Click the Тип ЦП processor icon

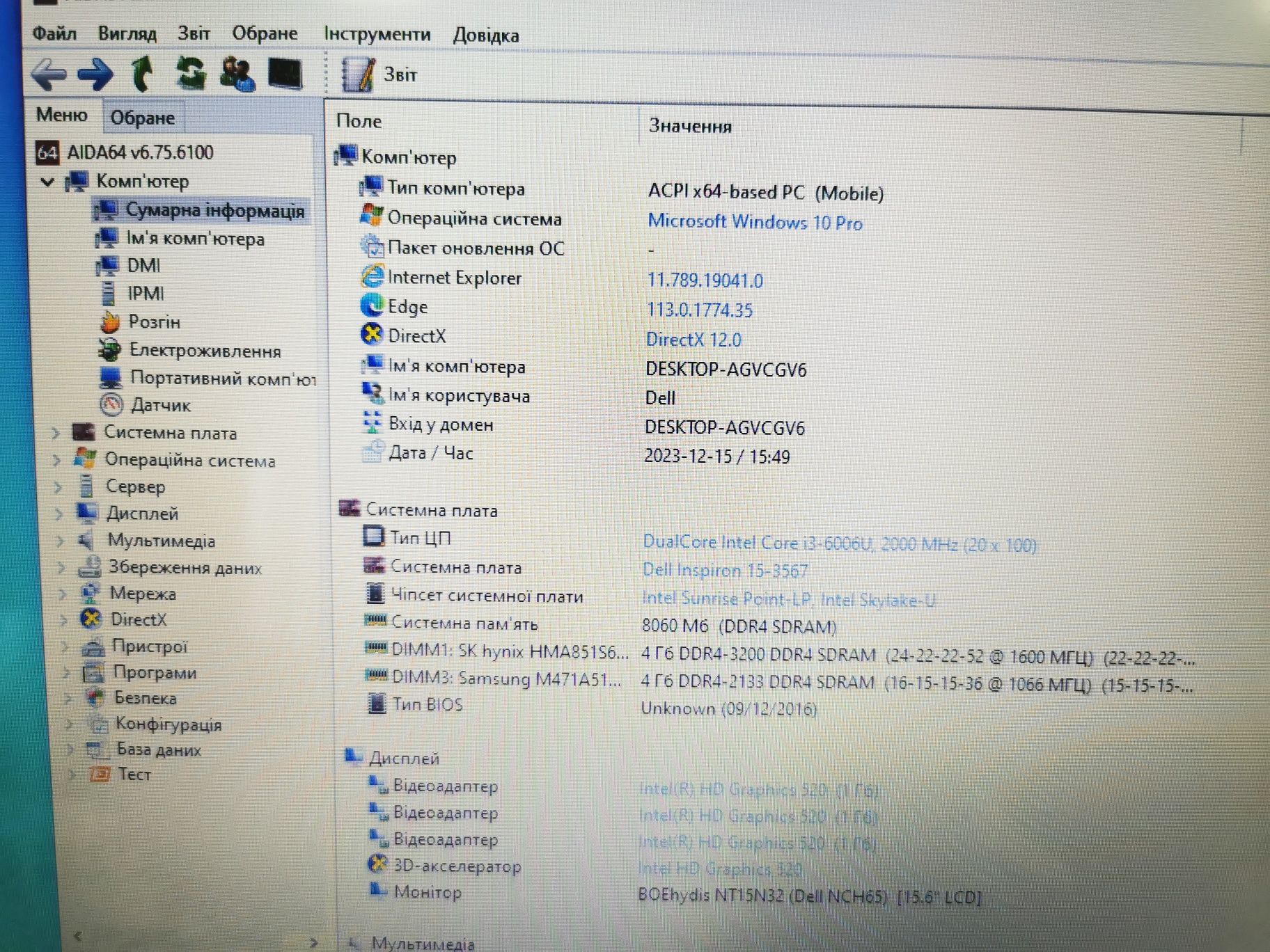374,537
